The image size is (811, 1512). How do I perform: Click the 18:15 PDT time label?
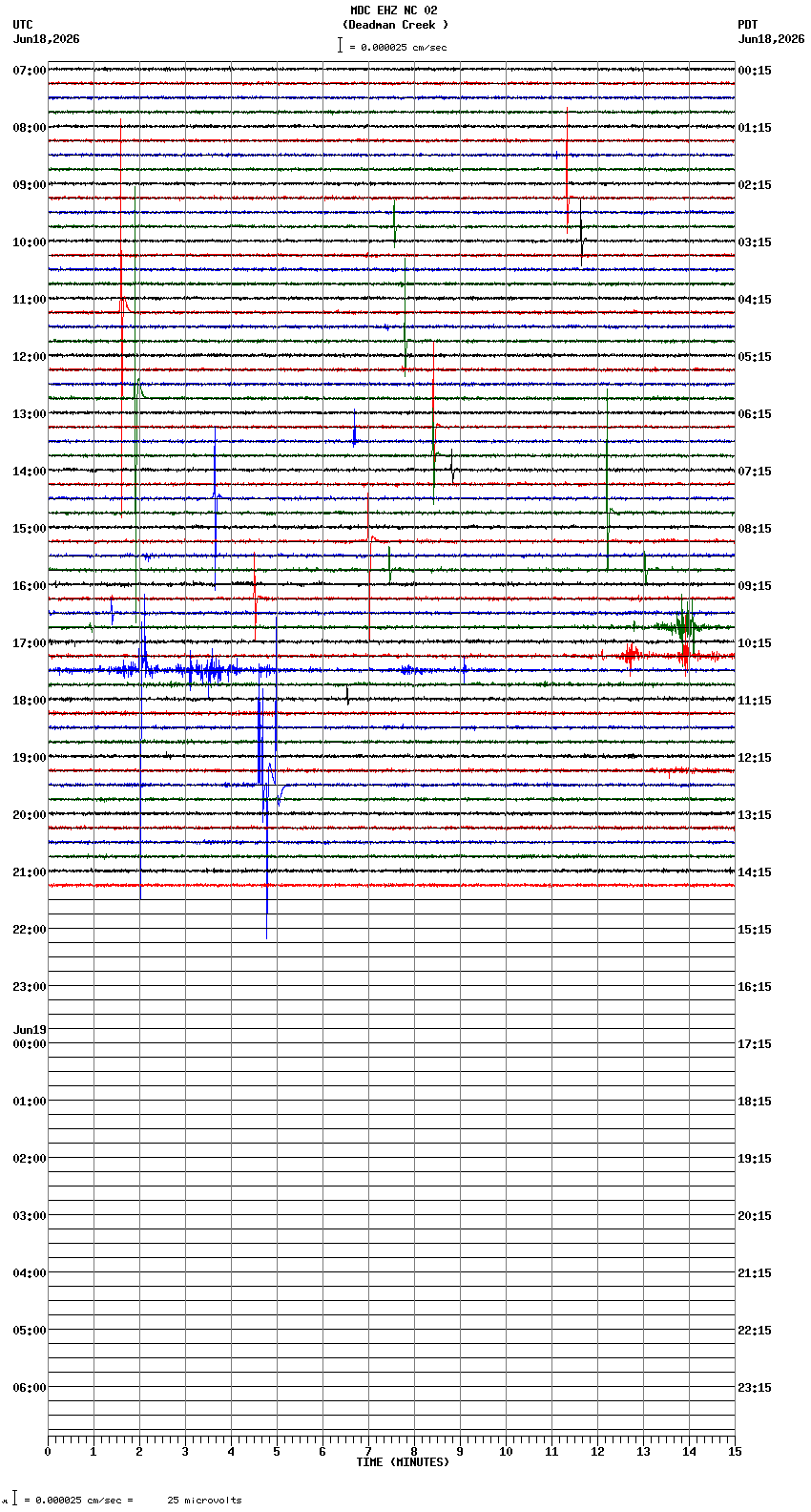[755, 1102]
